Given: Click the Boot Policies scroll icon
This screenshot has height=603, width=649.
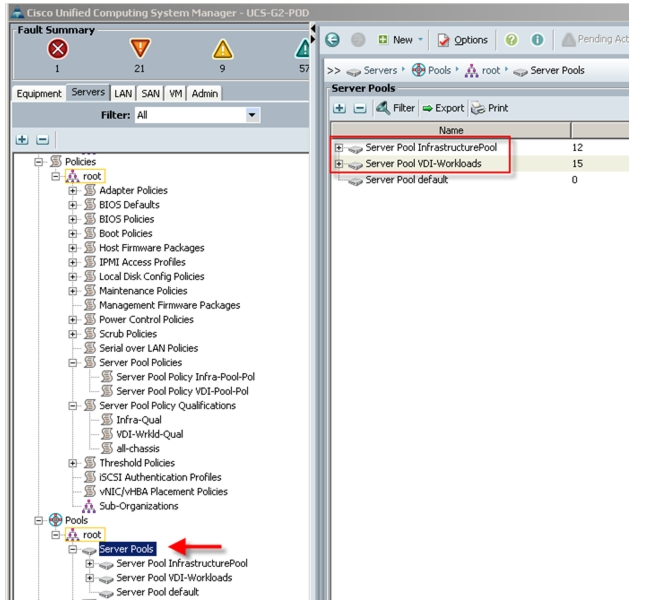Looking at the screenshot, I should pos(90,233).
